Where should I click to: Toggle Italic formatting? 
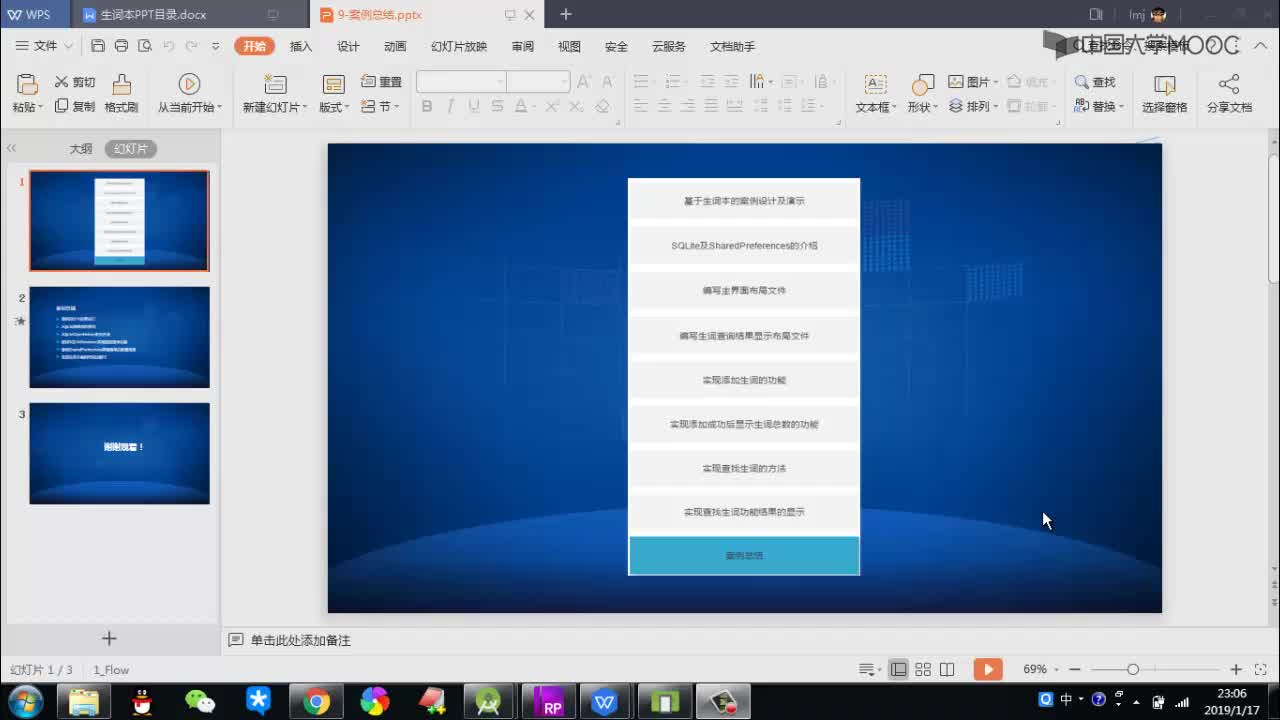pos(450,106)
